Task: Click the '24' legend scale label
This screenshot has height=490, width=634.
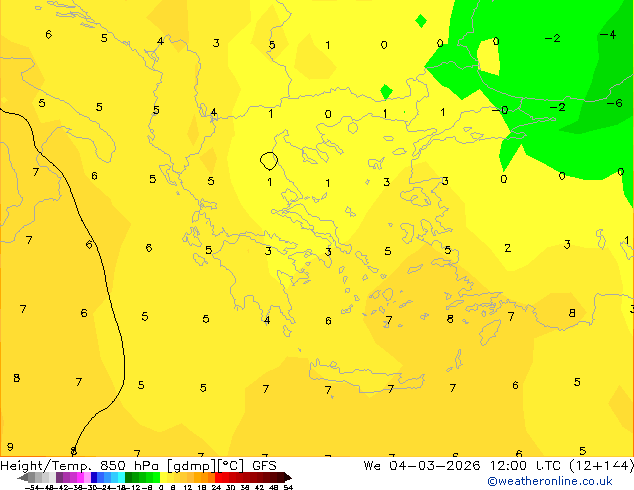Action: coord(216,487)
